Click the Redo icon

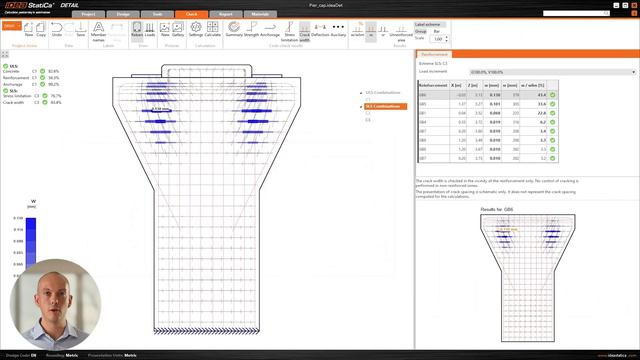[x=69, y=29]
